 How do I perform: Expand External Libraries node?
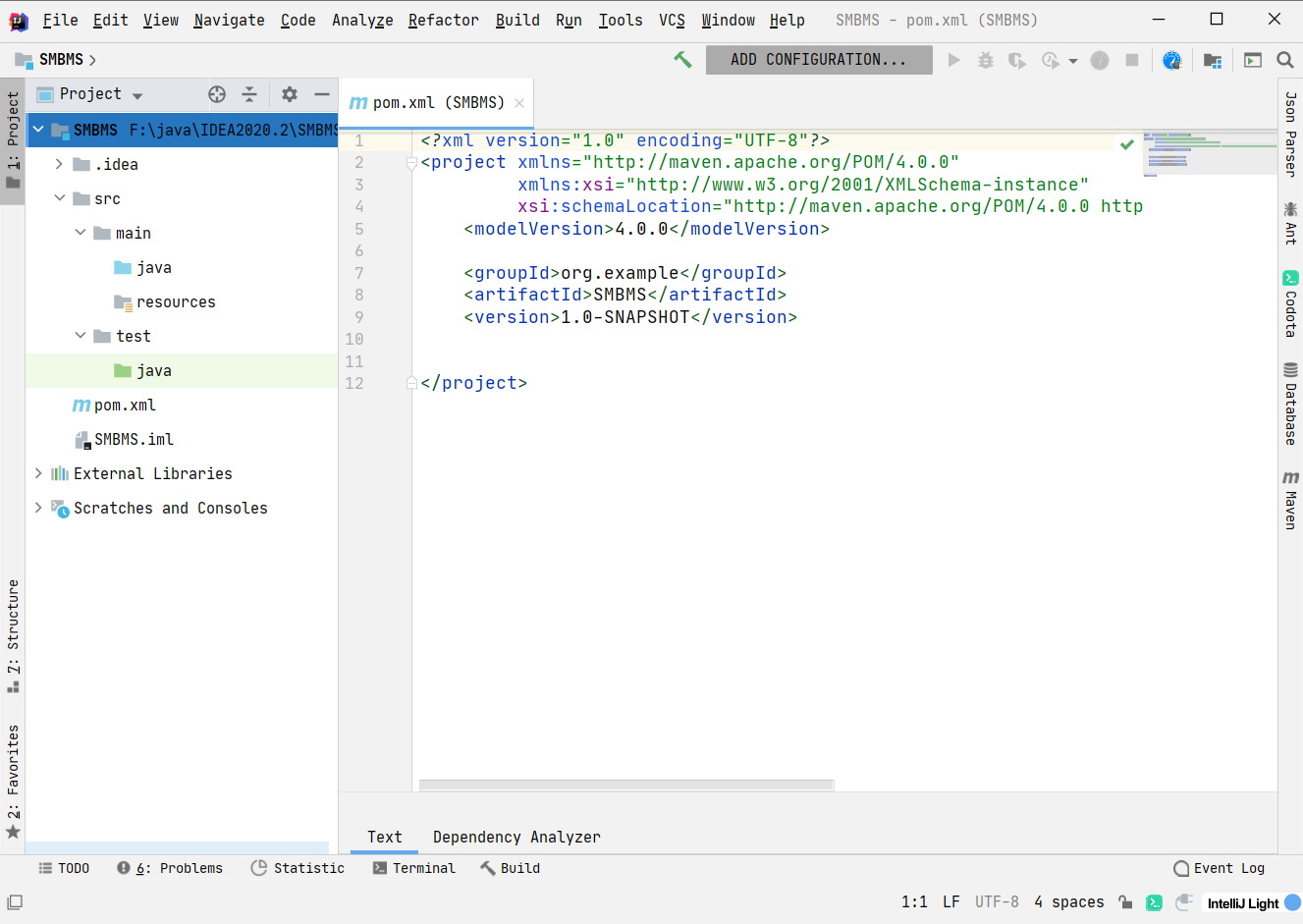38,473
